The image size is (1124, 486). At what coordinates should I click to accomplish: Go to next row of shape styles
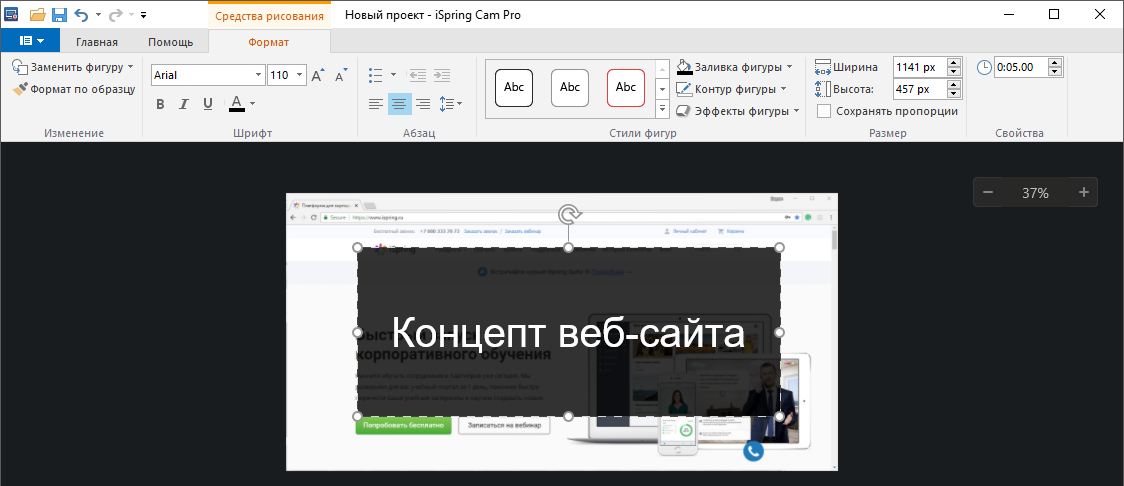click(x=663, y=89)
